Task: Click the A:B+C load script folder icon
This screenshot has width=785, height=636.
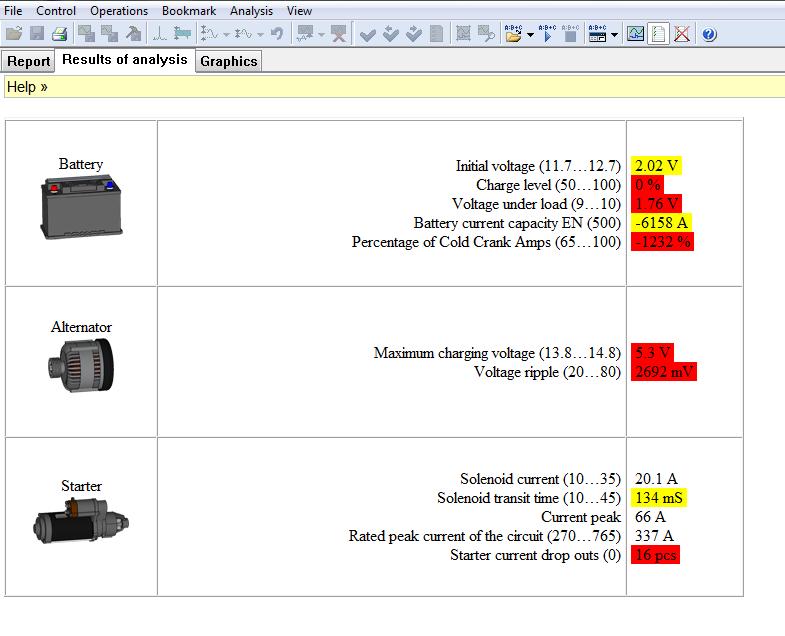Action: coord(513,34)
